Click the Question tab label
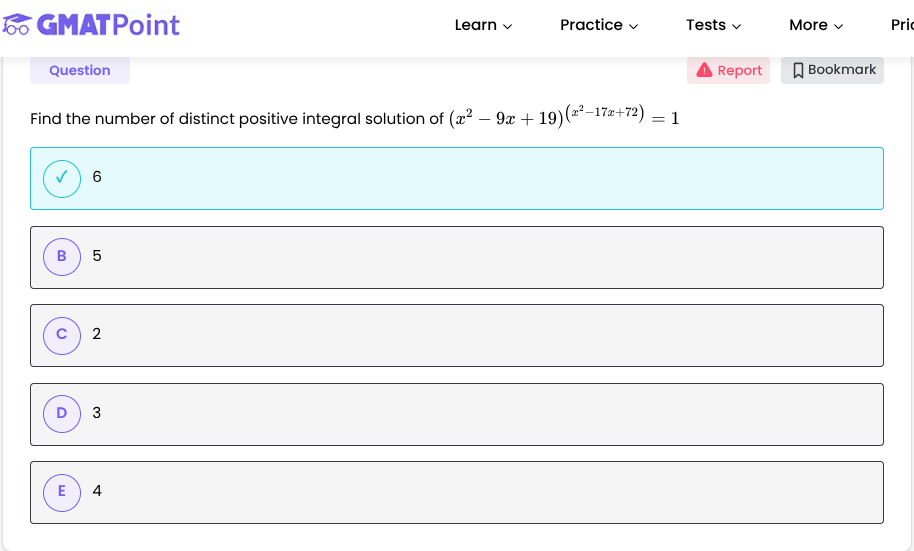The image size is (914, 551). [80, 70]
